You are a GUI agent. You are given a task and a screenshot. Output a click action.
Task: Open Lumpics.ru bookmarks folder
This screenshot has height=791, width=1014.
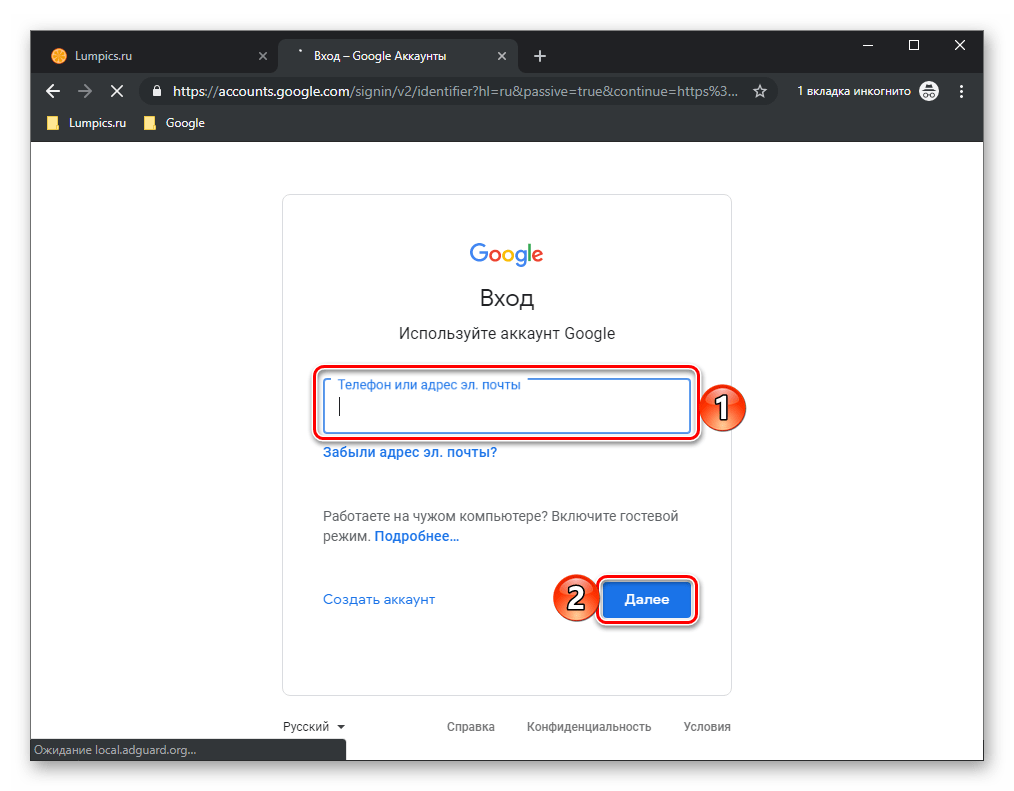click(x=87, y=123)
